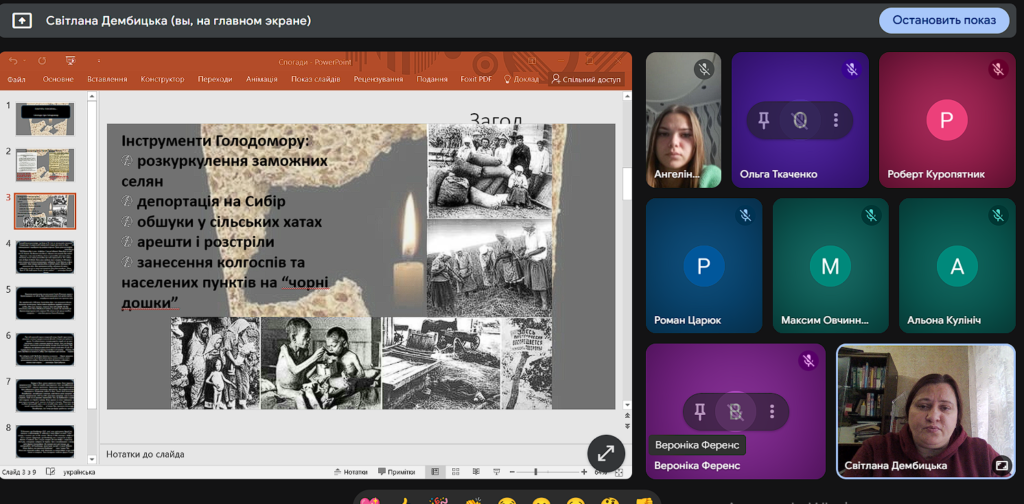1024x504 pixels.
Task: Open the Анімація ribbon tab
Action: point(261,79)
